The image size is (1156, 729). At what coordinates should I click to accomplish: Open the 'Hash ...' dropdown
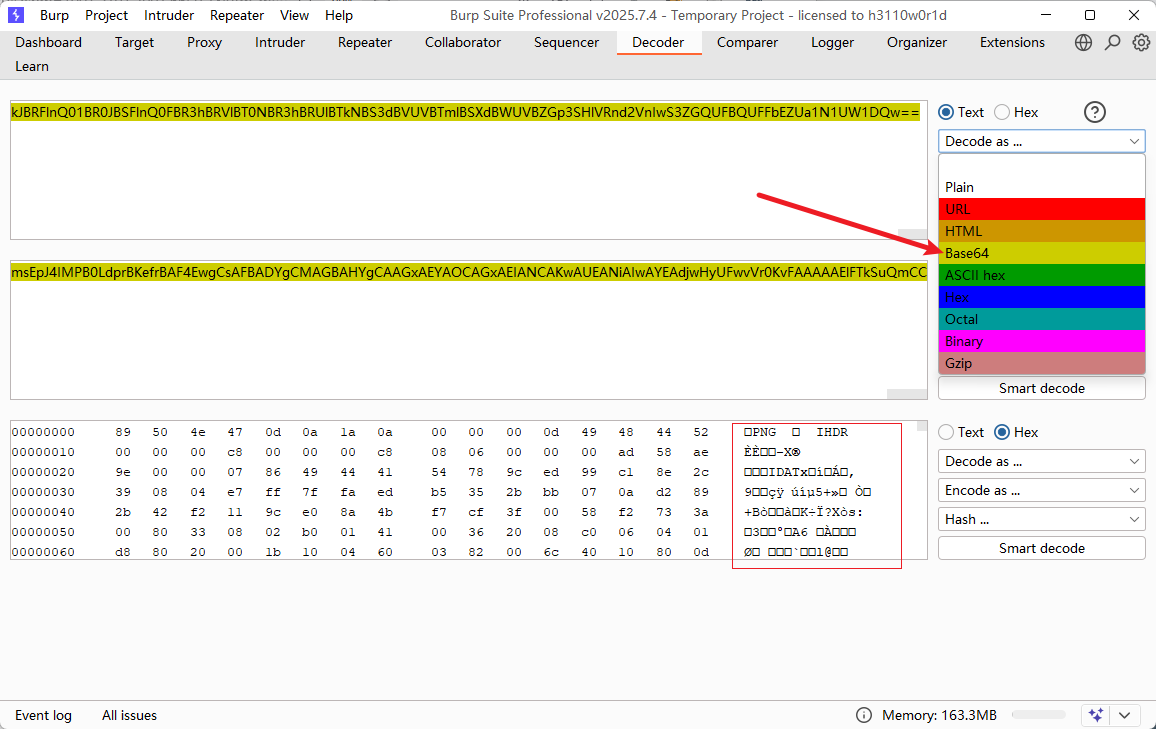tap(1042, 520)
